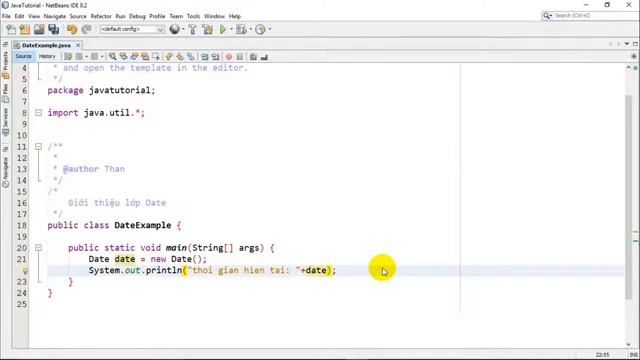Click the browser globe icon
640x360 pixels.
[174, 29]
